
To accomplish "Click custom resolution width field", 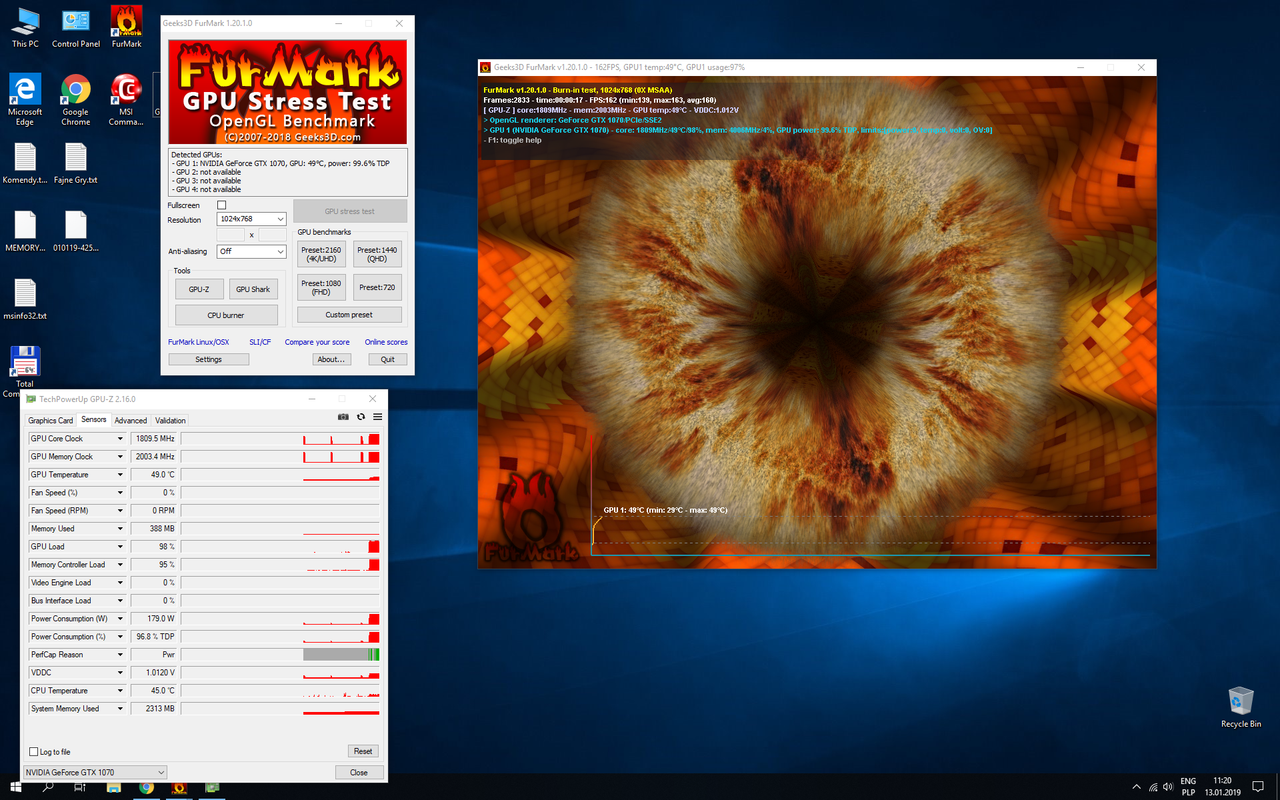I will (x=231, y=235).
